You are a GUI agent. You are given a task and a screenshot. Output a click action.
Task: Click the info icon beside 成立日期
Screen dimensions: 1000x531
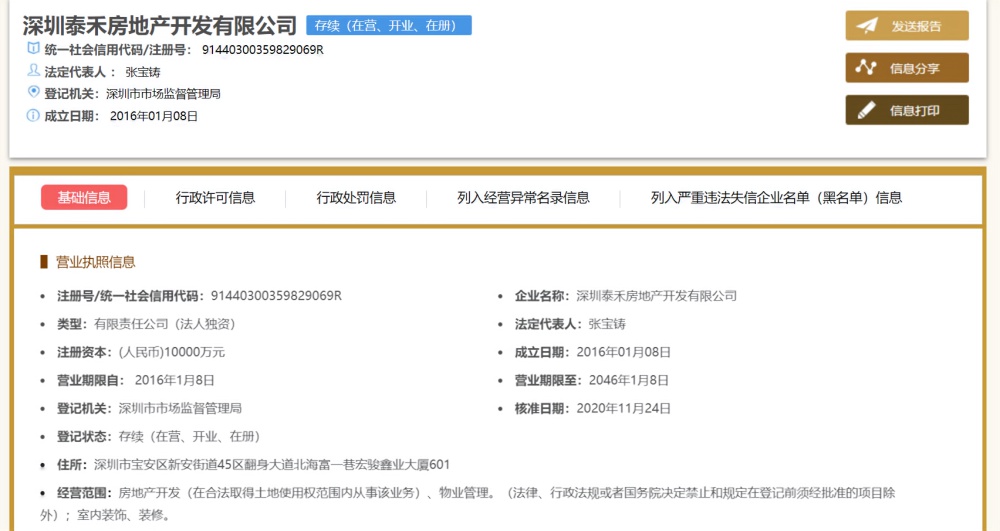point(33,115)
